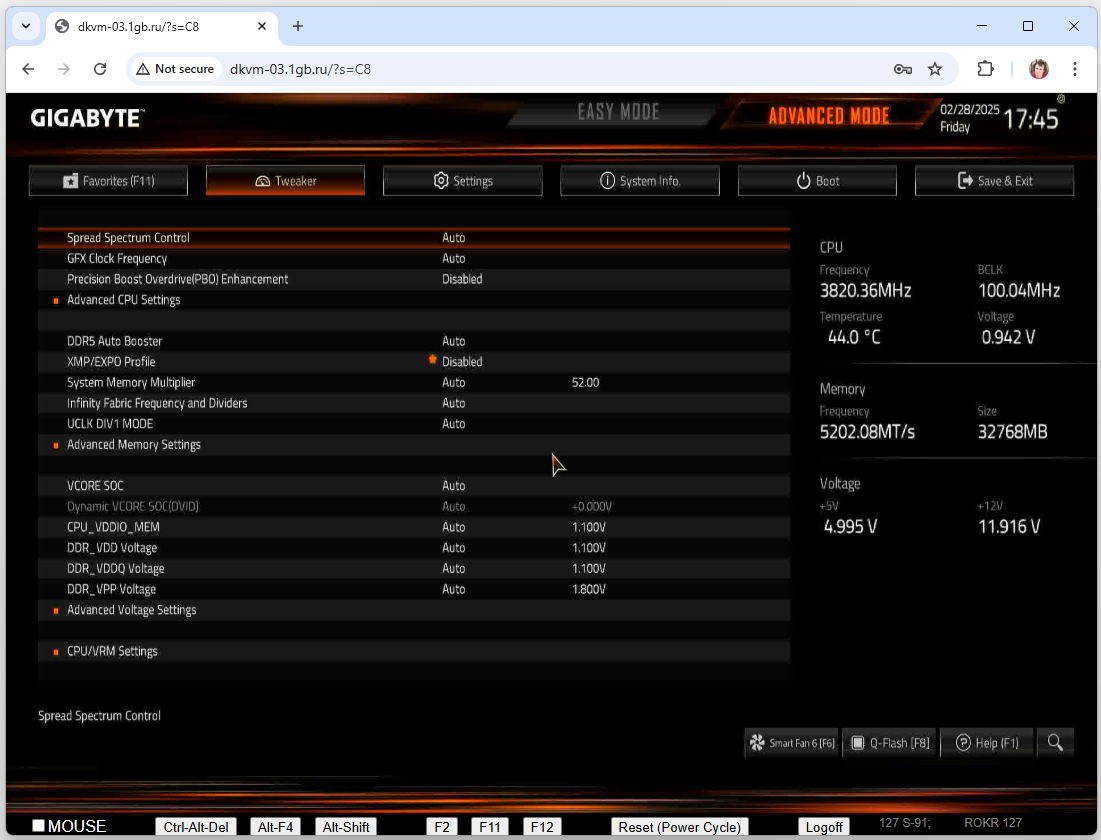Click the magnifier search icon in BIOS

[1056, 742]
